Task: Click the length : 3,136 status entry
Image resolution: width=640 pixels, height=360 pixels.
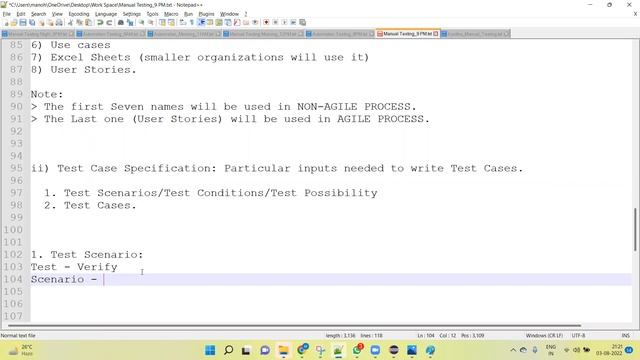Action: [x=340, y=336]
